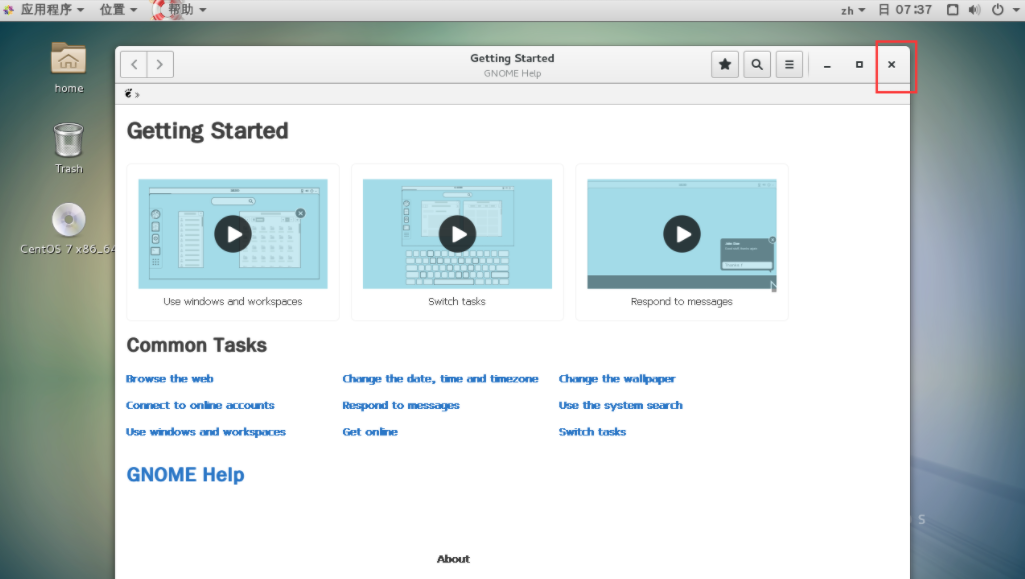Click Respond to messages video caption
Image resolution: width=1025 pixels, height=579 pixels.
point(682,301)
